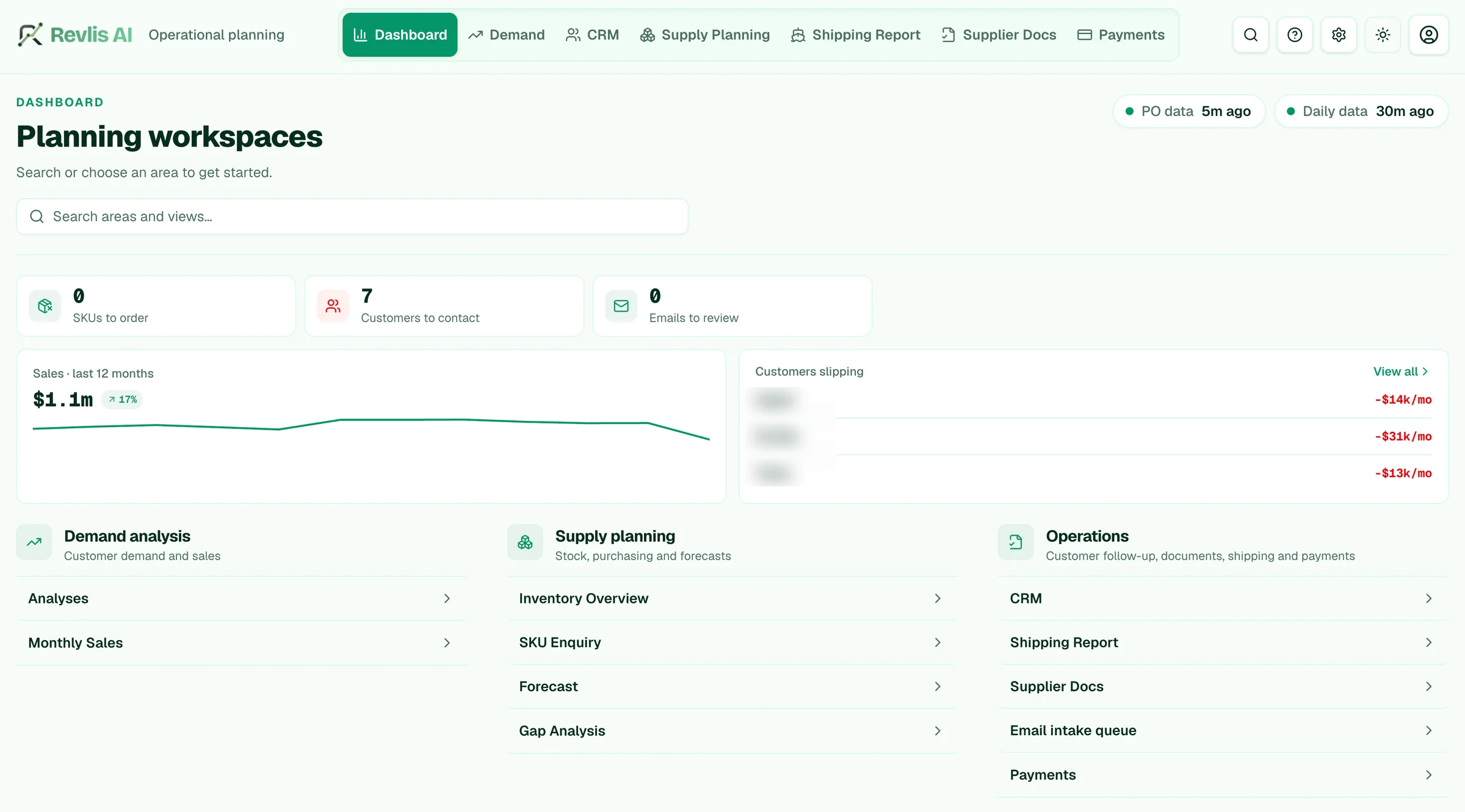This screenshot has height=812, width=1465.
Task: Focus the Search areas and views field
Action: coord(352,217)
